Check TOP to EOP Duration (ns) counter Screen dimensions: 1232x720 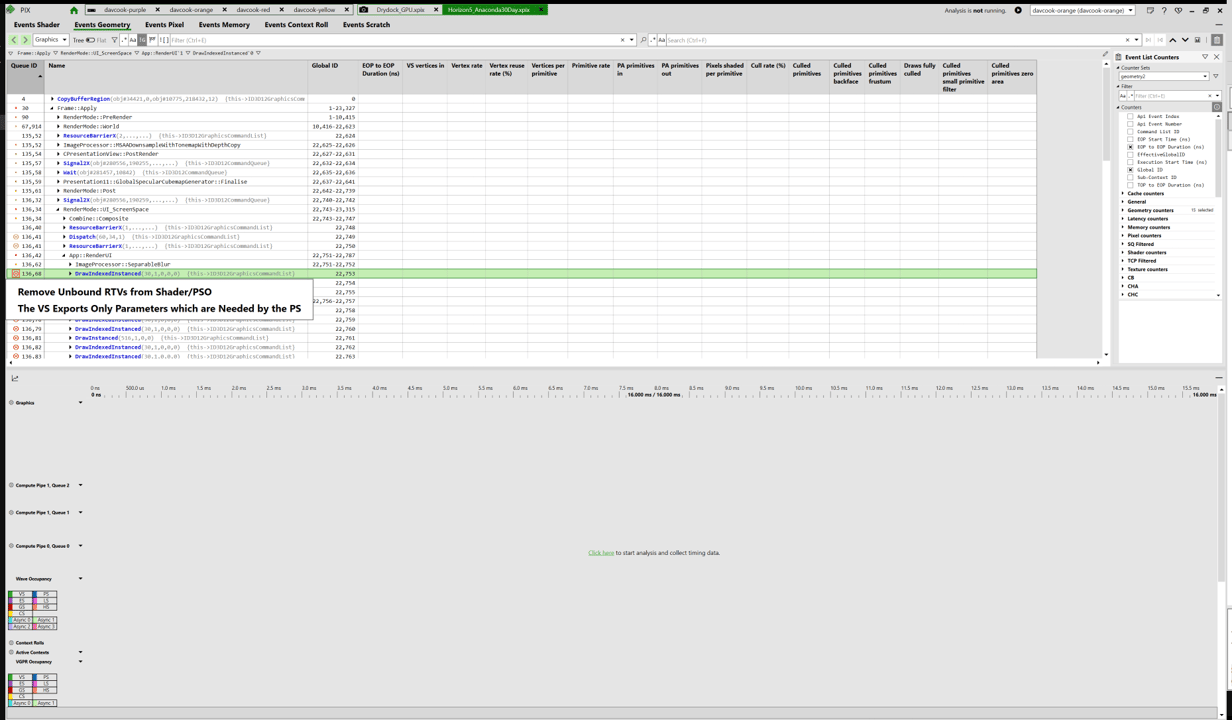coord(1130,185)
